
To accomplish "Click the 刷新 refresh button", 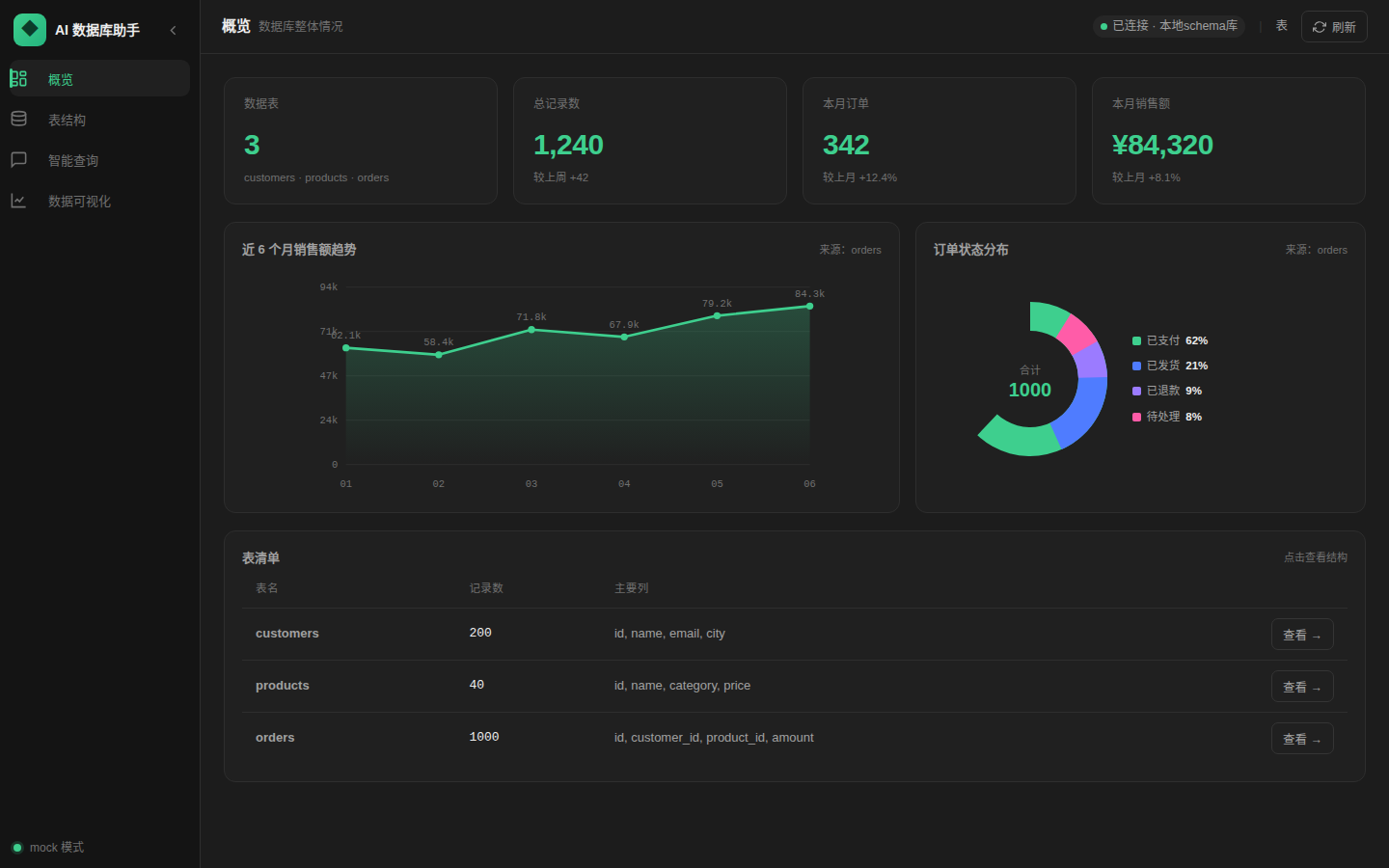I will click(1334, 27).
